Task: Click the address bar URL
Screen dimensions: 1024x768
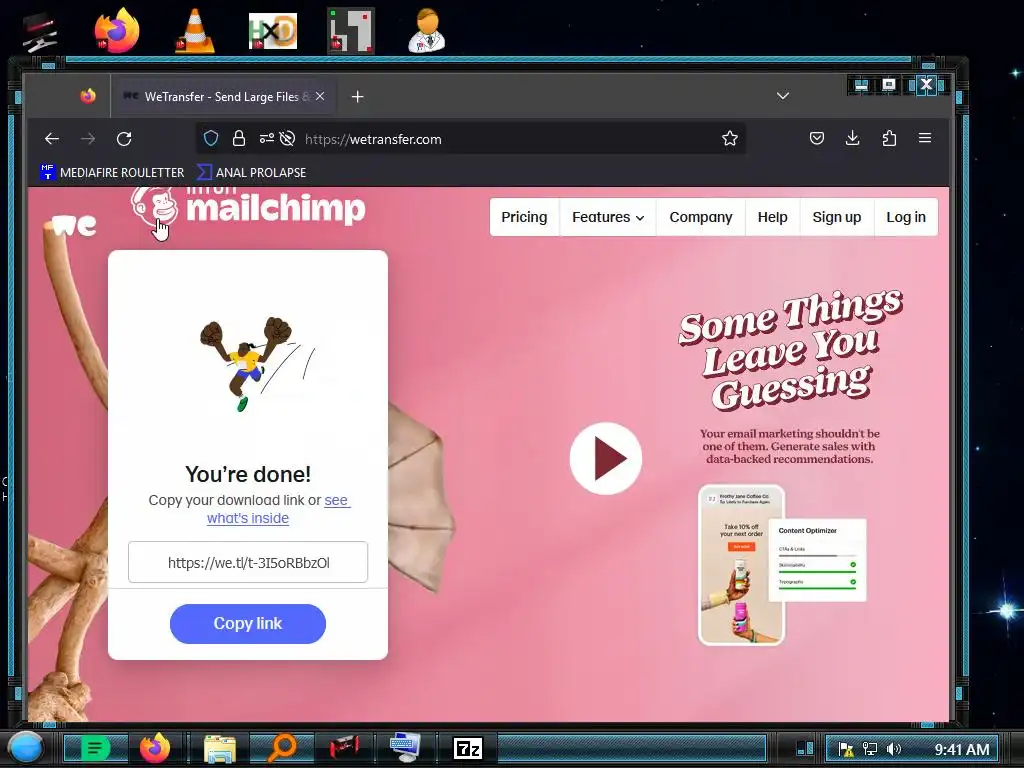Action: click(373, 139)
